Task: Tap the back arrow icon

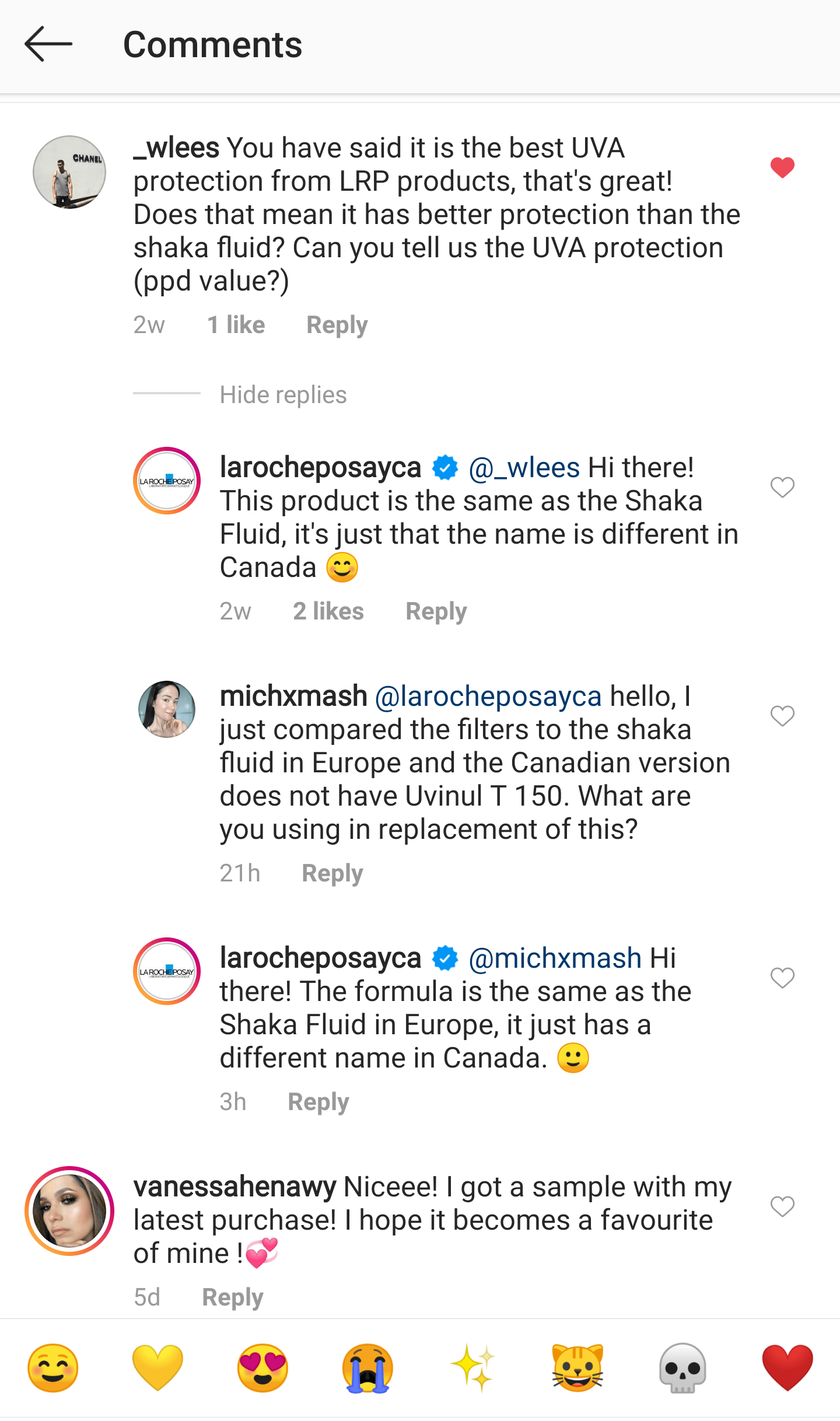Action: pyautogui.click(x=48, y=44)
